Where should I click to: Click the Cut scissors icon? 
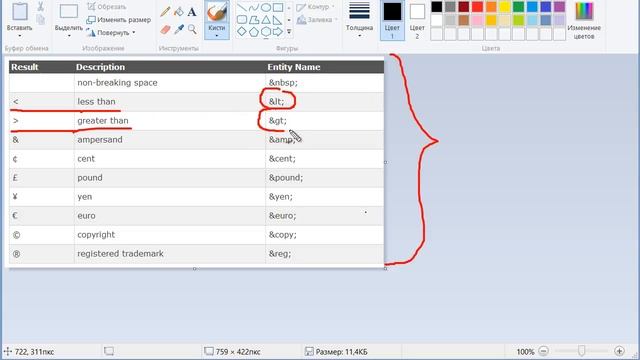(40, 6)
